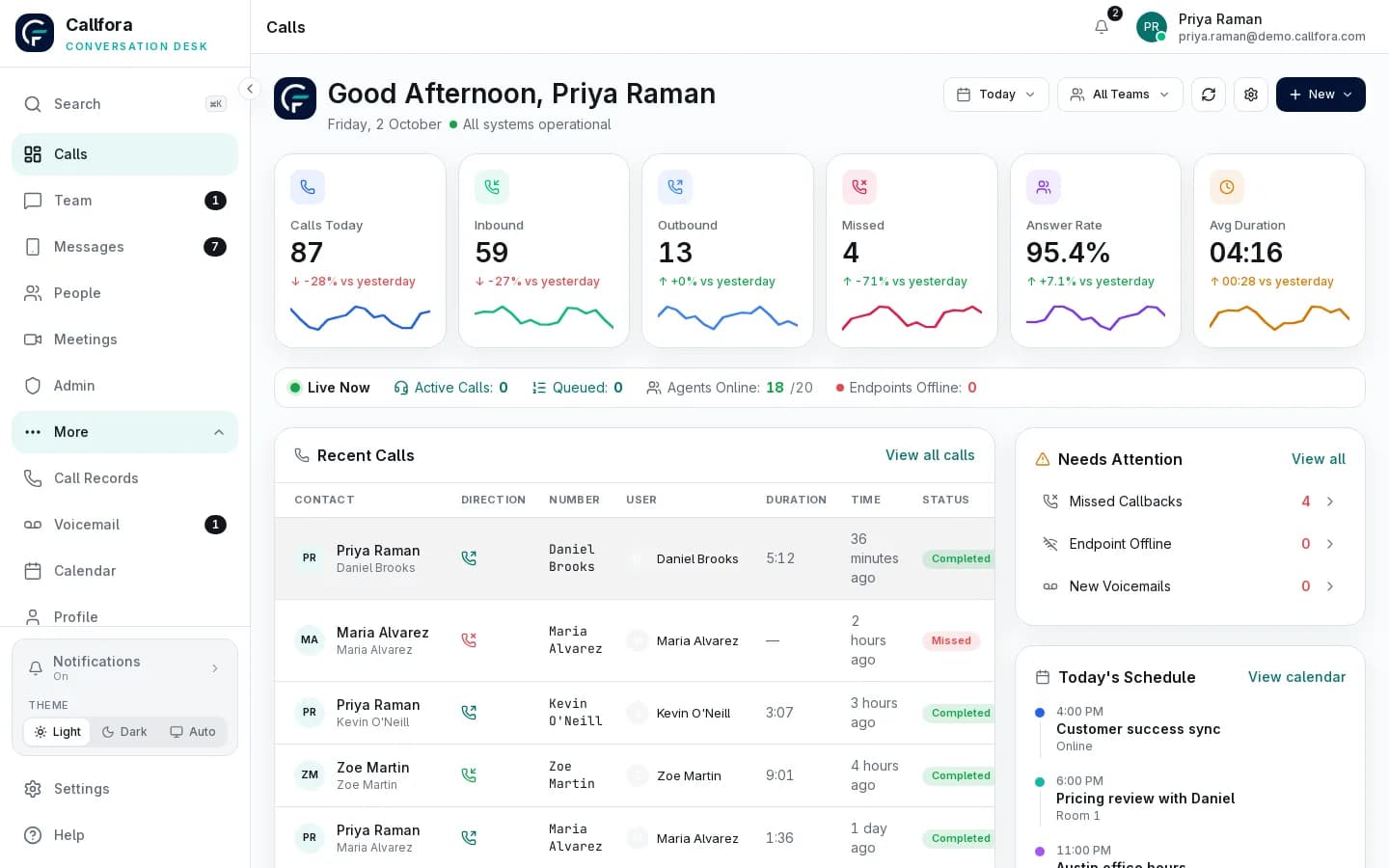Click the MA avatar in Recent Calls
The image size is (1389, 868).
pyautogui.click(x=310, y=640)
